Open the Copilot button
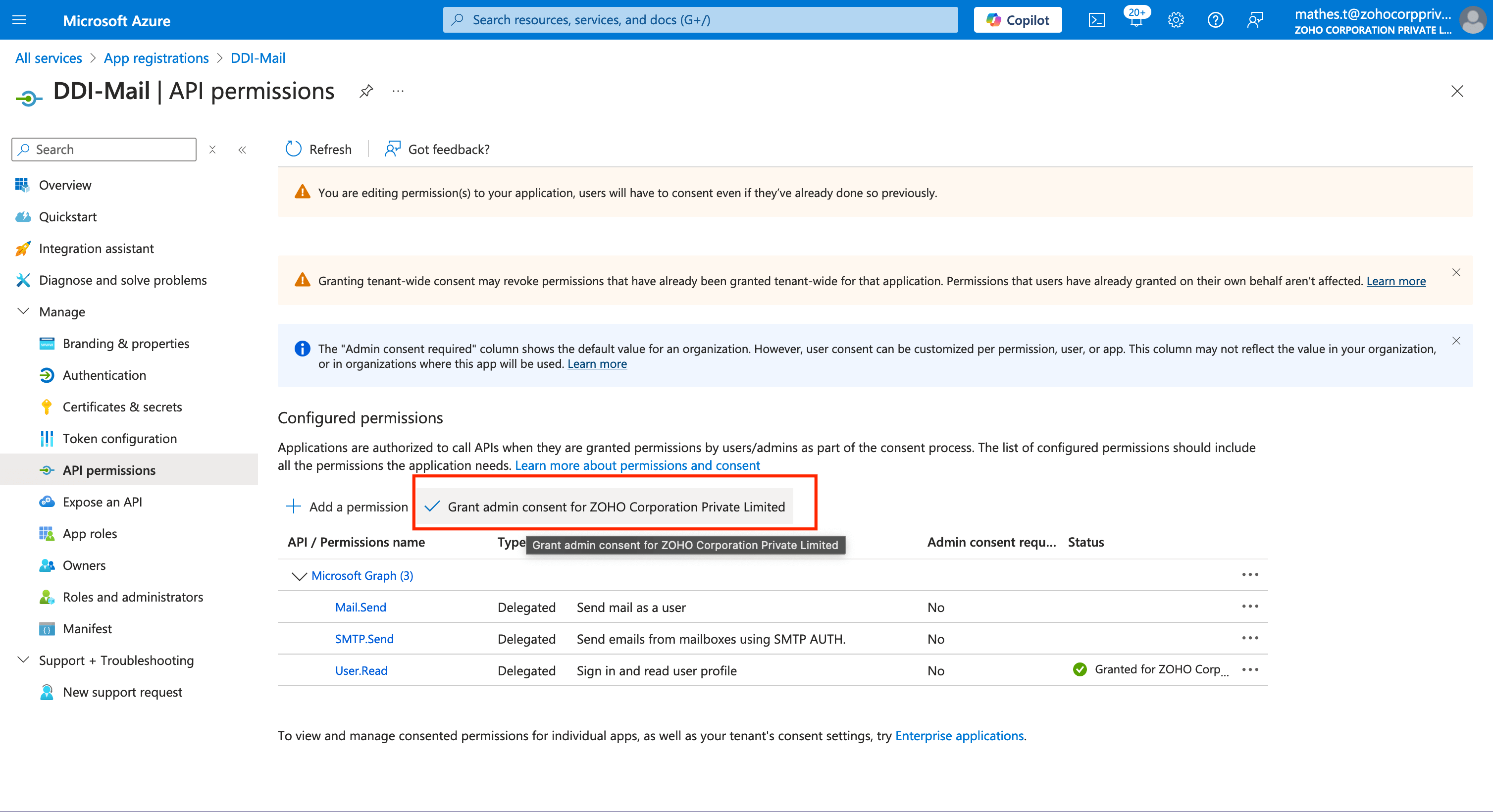The height and width of the screenshot is (812, 1493). point(1017,20)
